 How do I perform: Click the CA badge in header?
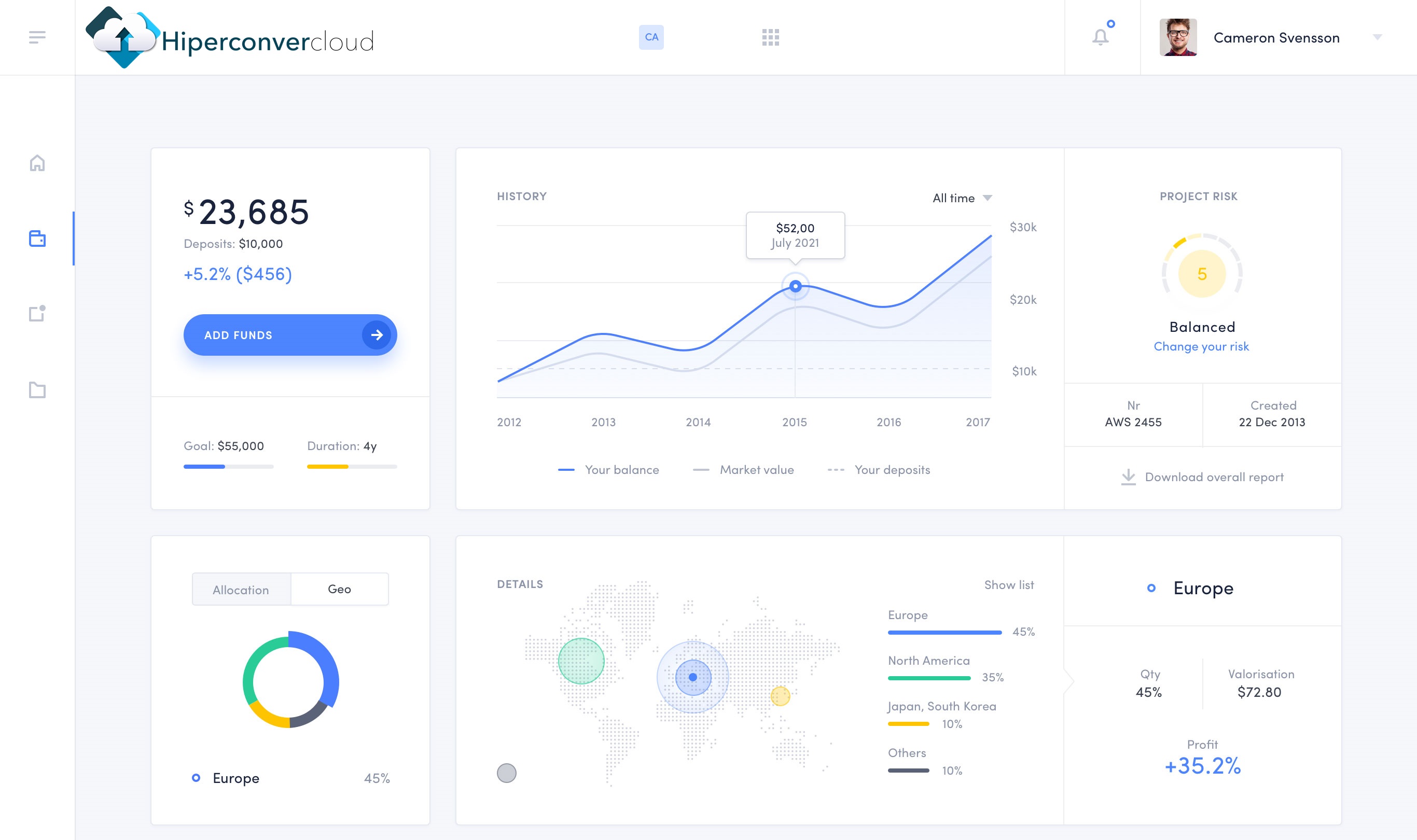click(651, 37)
